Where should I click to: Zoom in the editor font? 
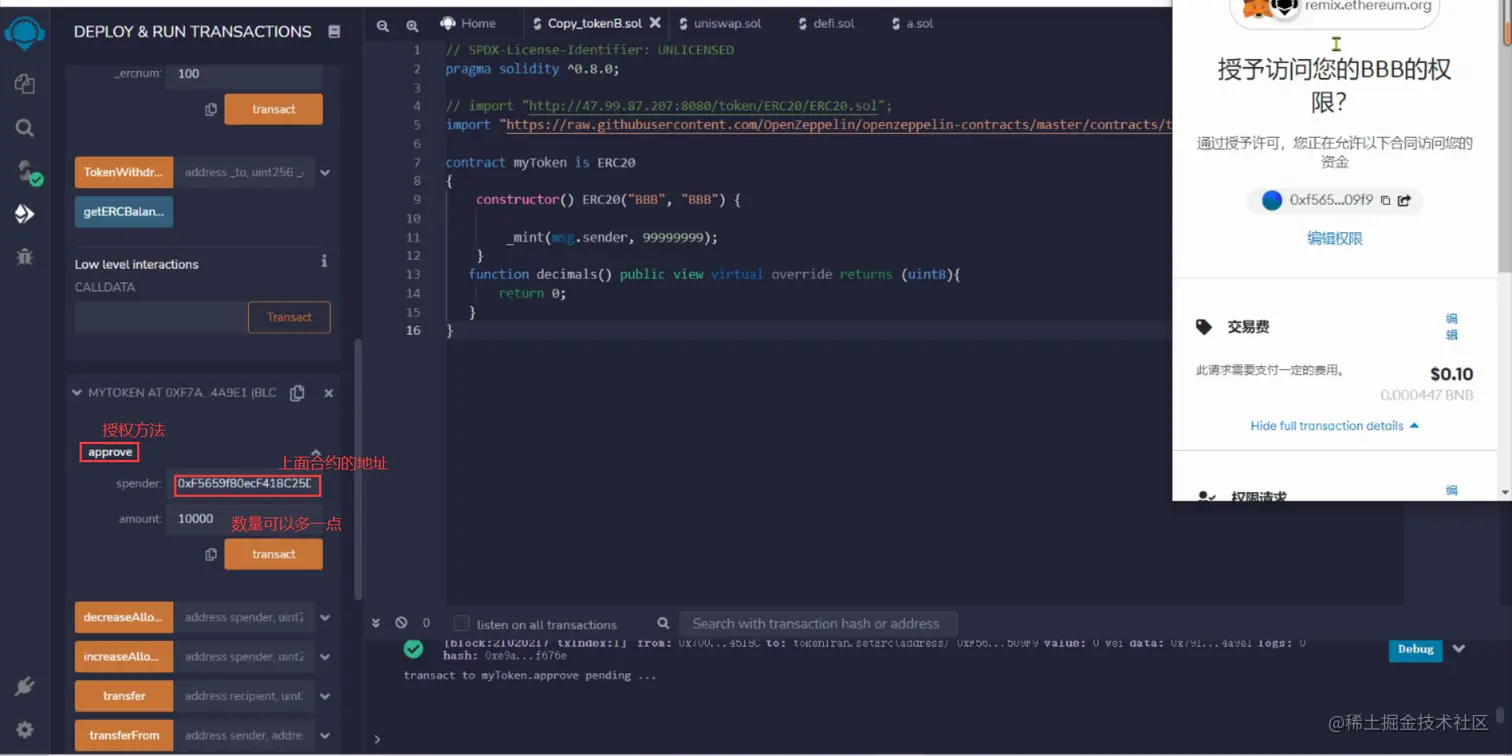pos(413,26)
